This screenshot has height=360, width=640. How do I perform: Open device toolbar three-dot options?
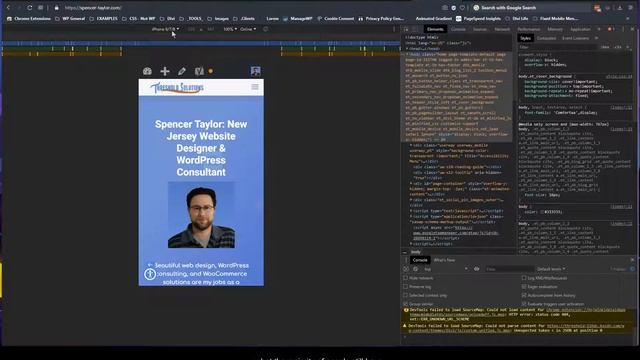point(394,29)
